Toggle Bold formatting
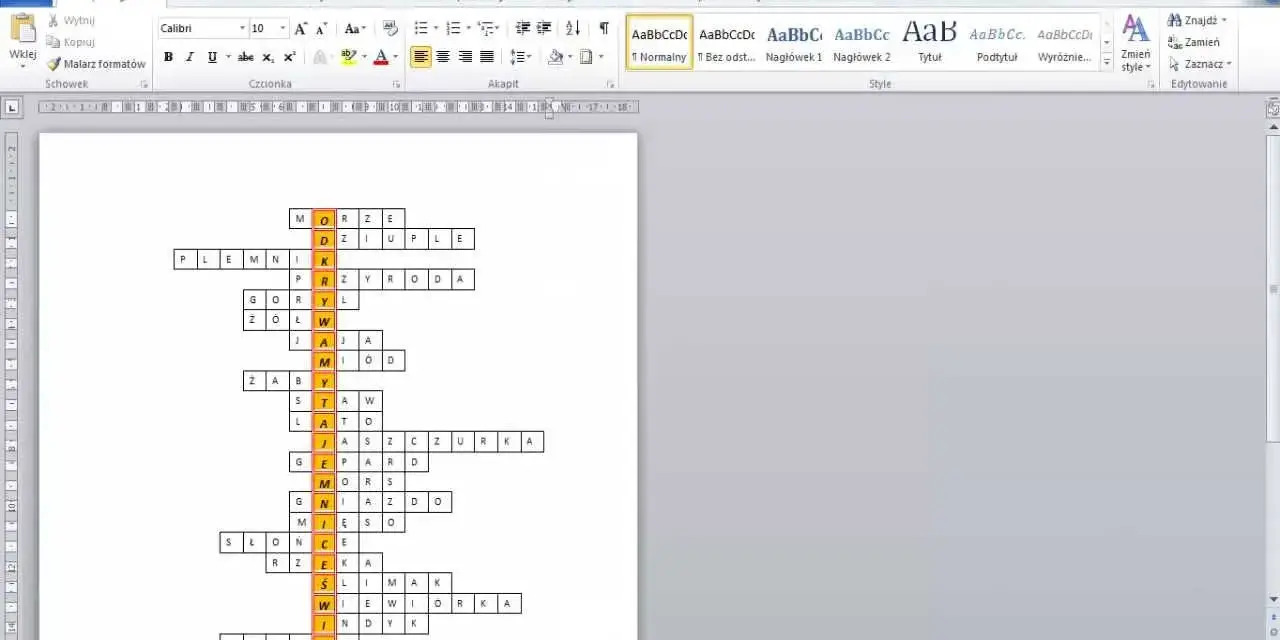The image size is (1280, 640). coord(168,57)
